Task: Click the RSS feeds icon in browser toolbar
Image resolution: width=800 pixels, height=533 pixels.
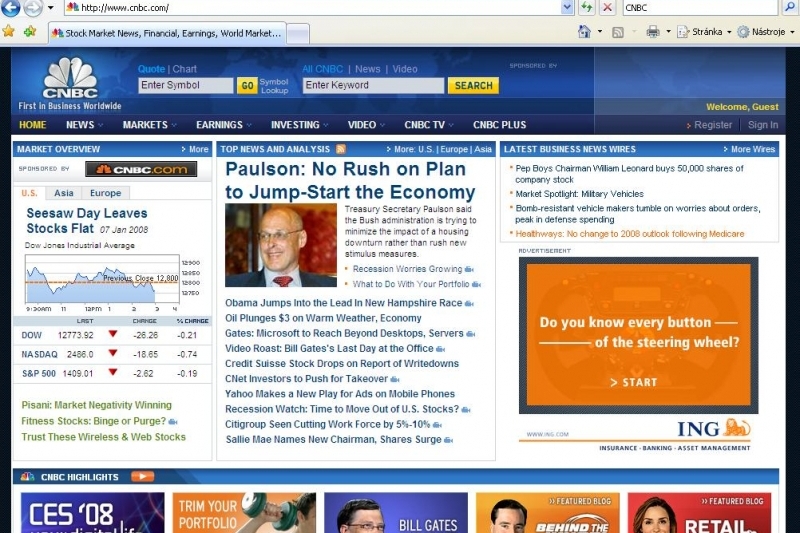Action: click(618, 32)
